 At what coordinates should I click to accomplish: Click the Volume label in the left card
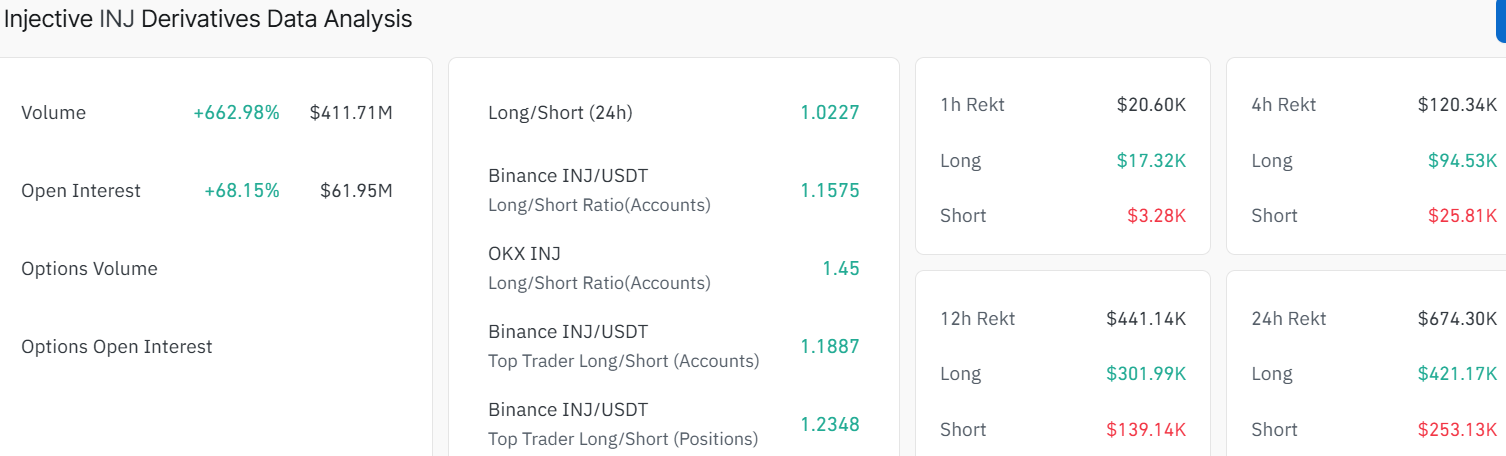(53, 113)
